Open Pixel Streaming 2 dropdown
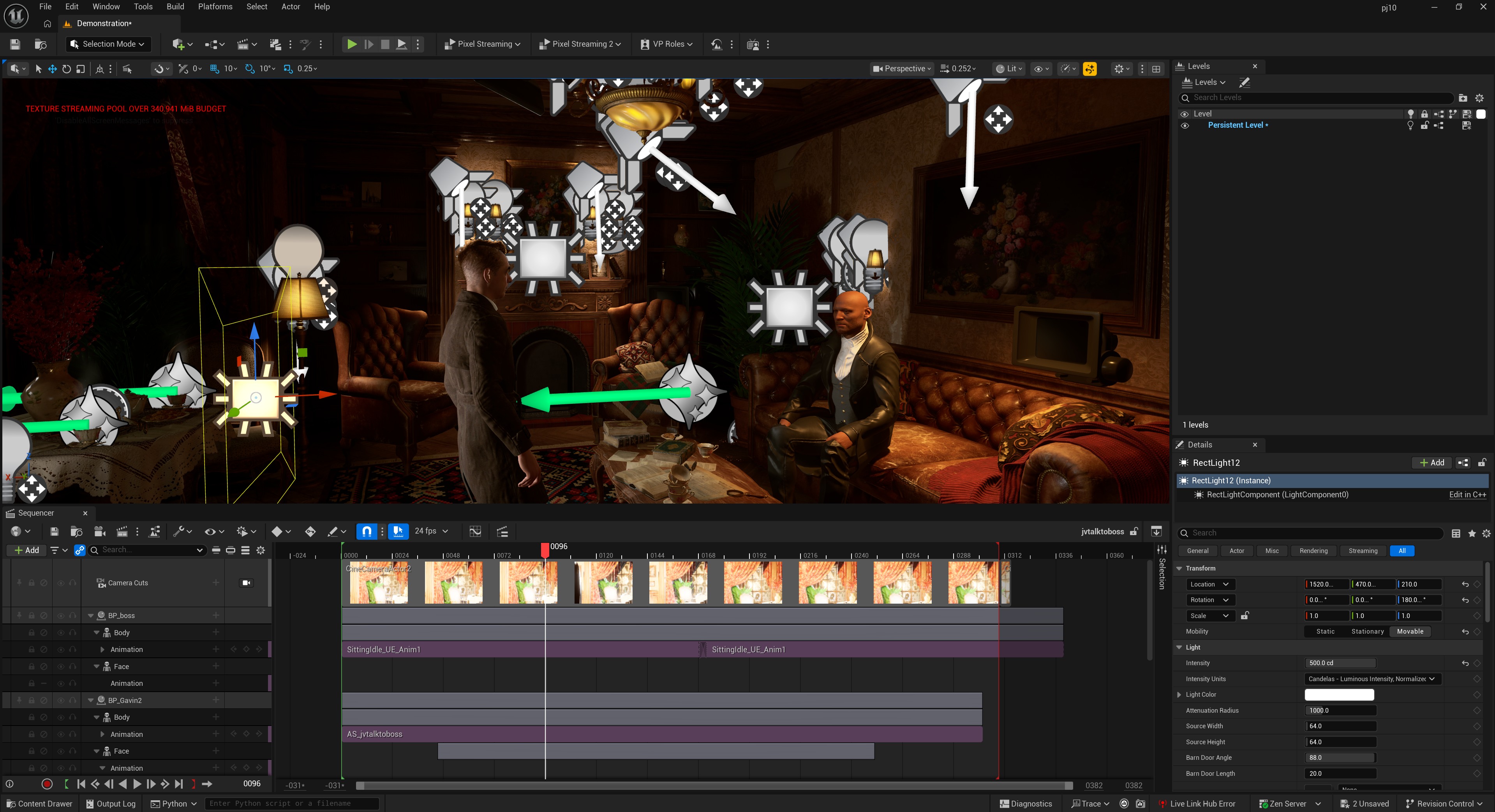The height and width of the screenshot is (812, 1495). [580, 44]
